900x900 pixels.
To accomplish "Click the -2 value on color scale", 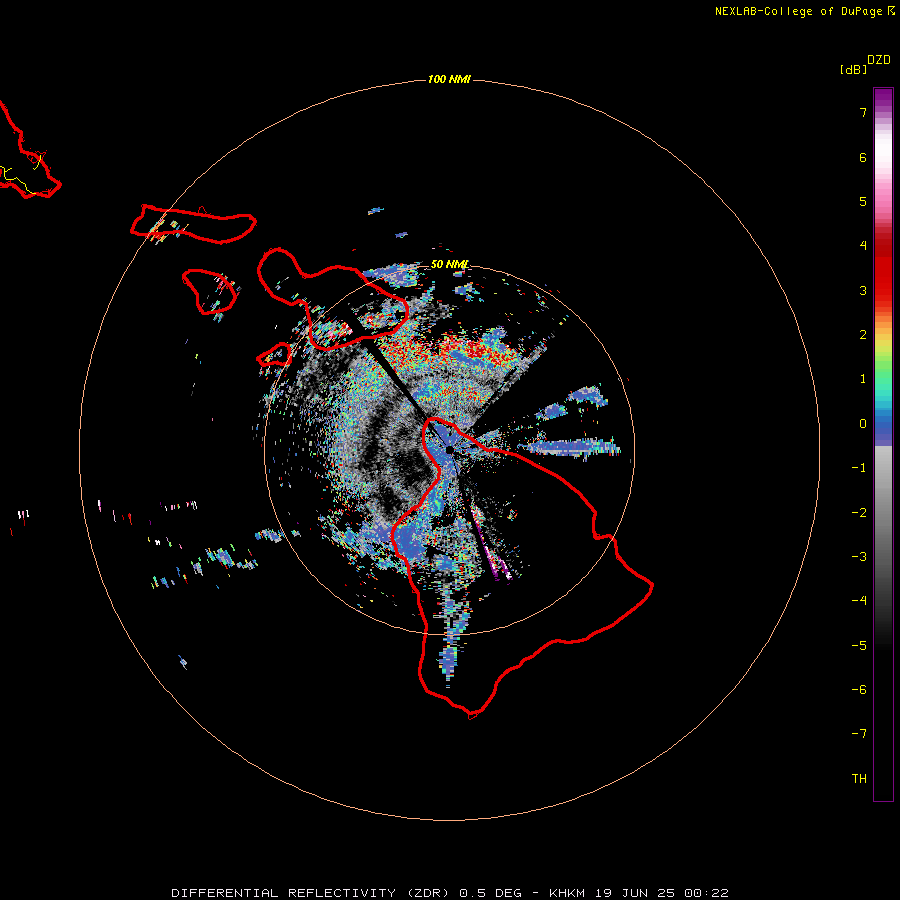I will tap(859, 513).
